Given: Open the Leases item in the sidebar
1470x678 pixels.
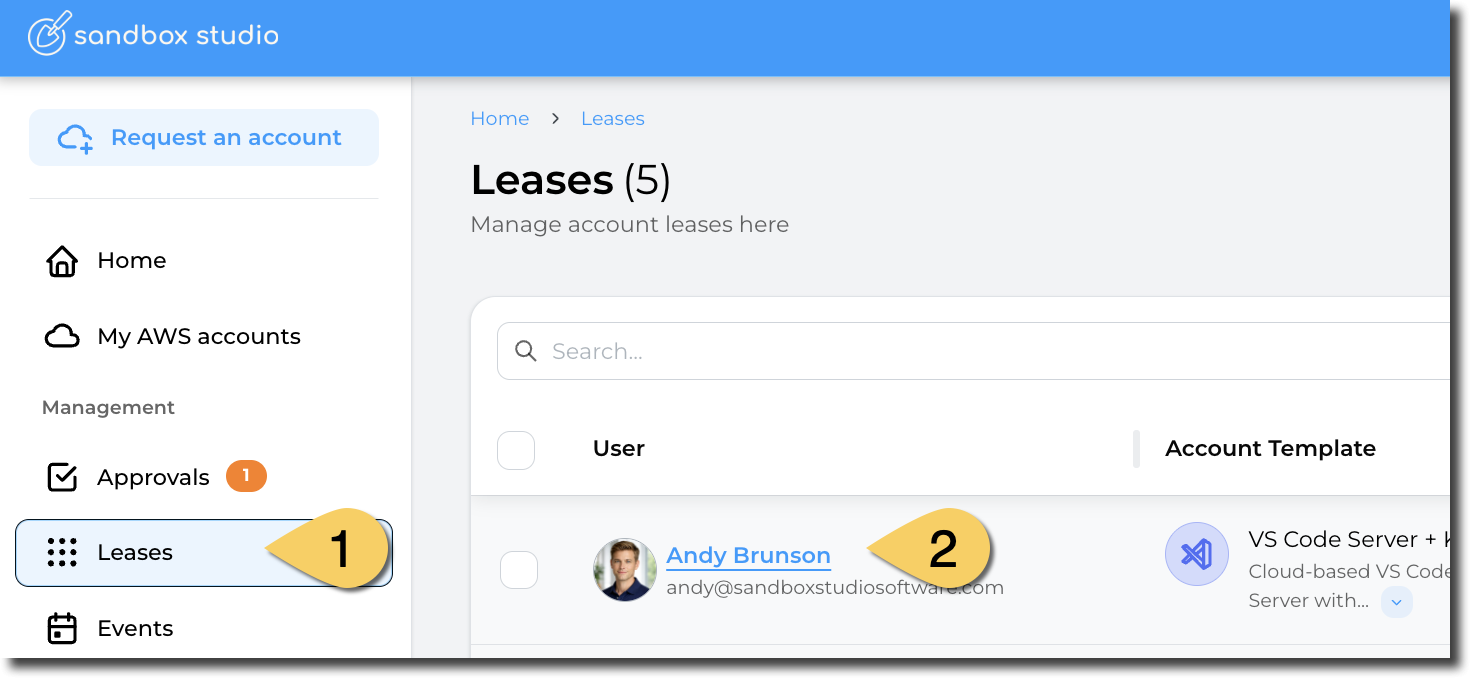Looking at the screenshot, I should pyautogui.click(x=135, y=553).
